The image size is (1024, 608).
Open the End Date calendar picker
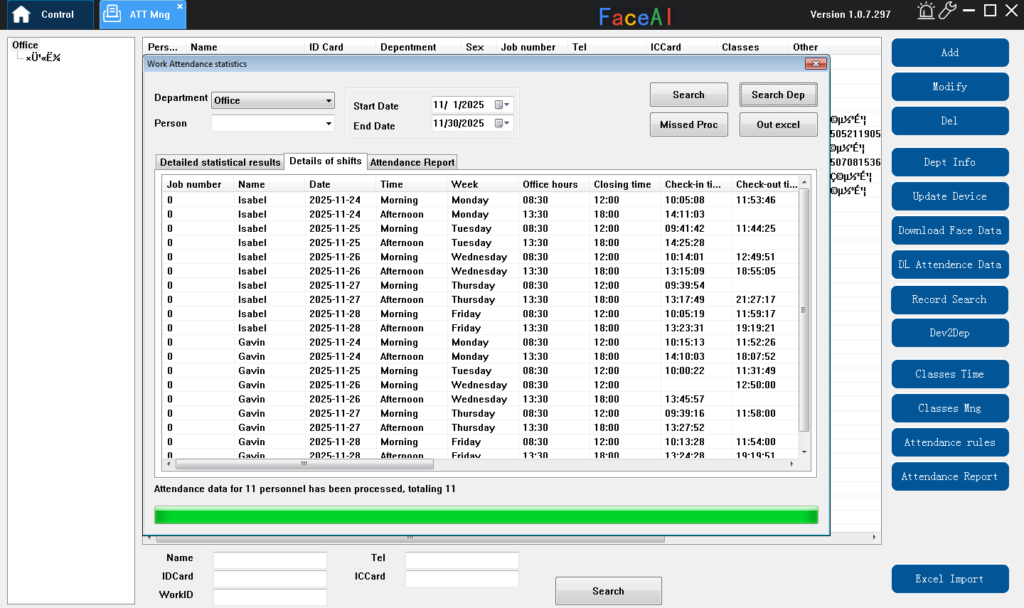(502, 123)
